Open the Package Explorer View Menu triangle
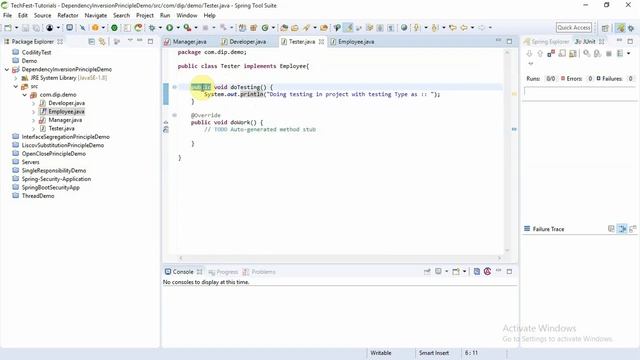 130,41
